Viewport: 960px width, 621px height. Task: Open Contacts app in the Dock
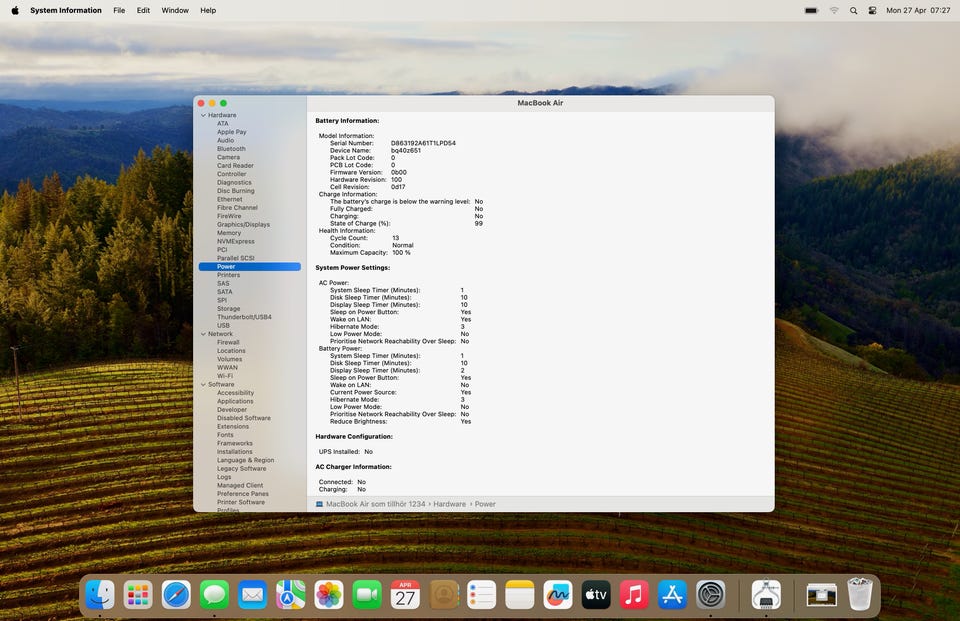[443, 595]
